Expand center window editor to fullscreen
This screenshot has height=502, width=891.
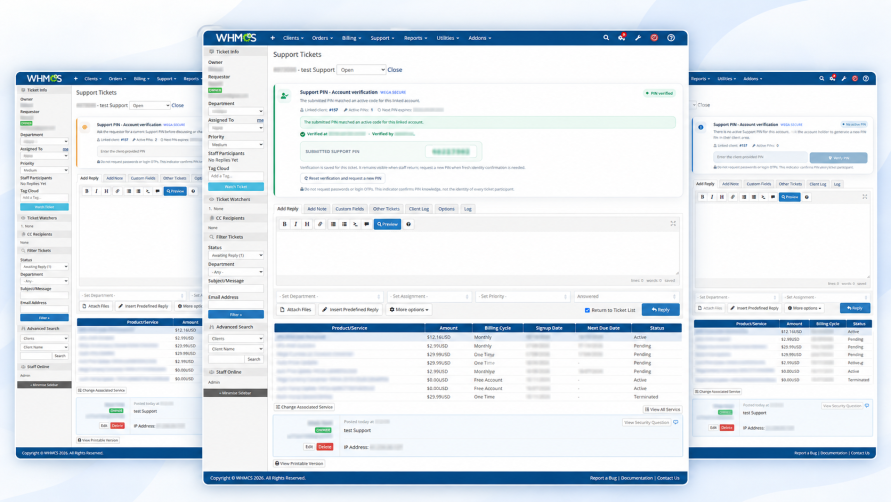[x=673, y=224]
